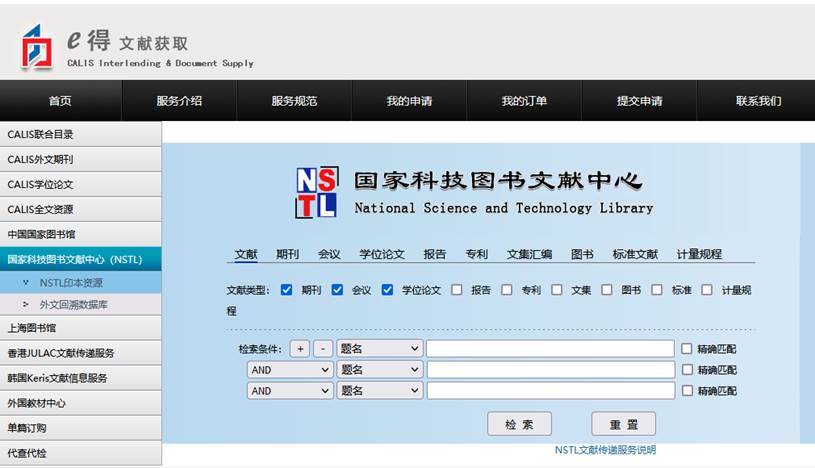Check the 报告 document type checkbox
815x468 pixels.
pyautogui.click(x=456, y=290)
